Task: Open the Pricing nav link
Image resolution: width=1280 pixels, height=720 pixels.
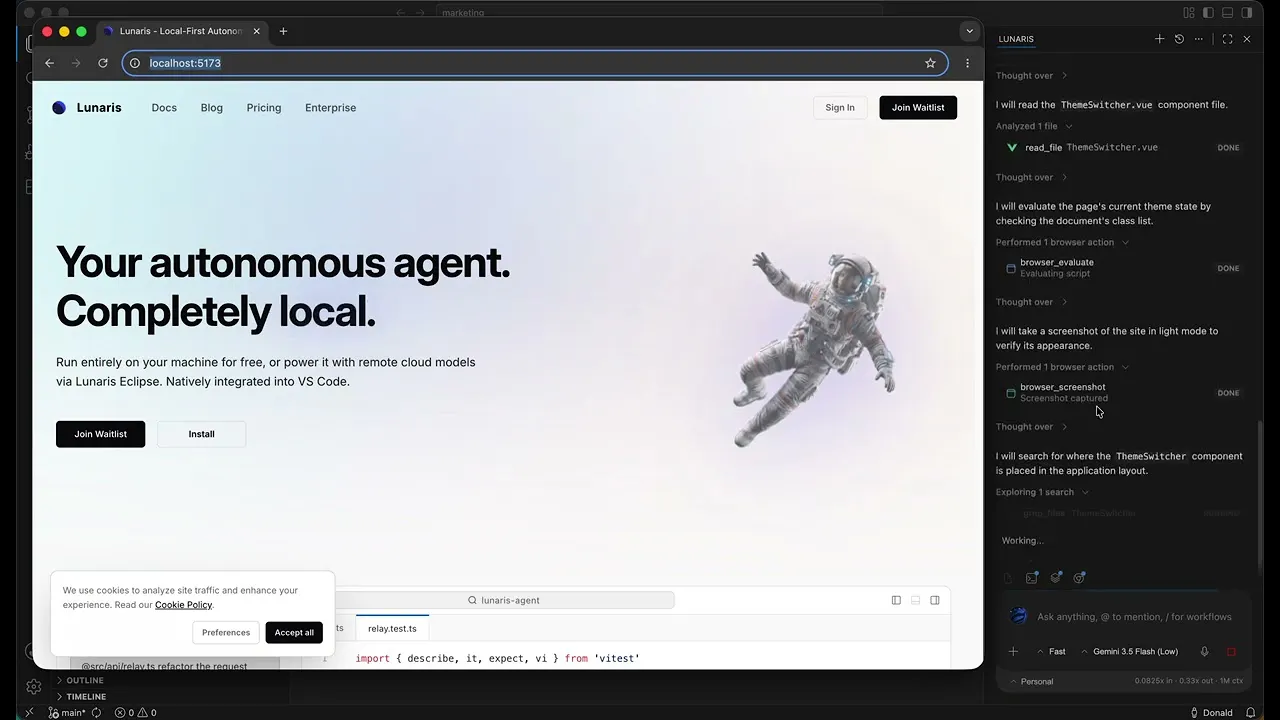Action: [x=264, y=108]
